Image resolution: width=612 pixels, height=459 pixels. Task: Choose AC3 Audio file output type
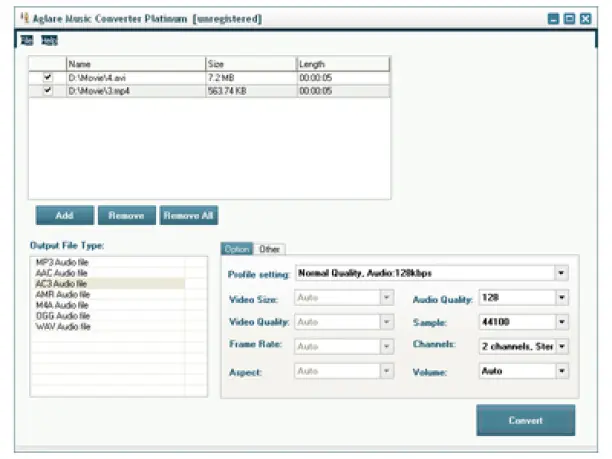pyautogui.click(x=61, y=284)
